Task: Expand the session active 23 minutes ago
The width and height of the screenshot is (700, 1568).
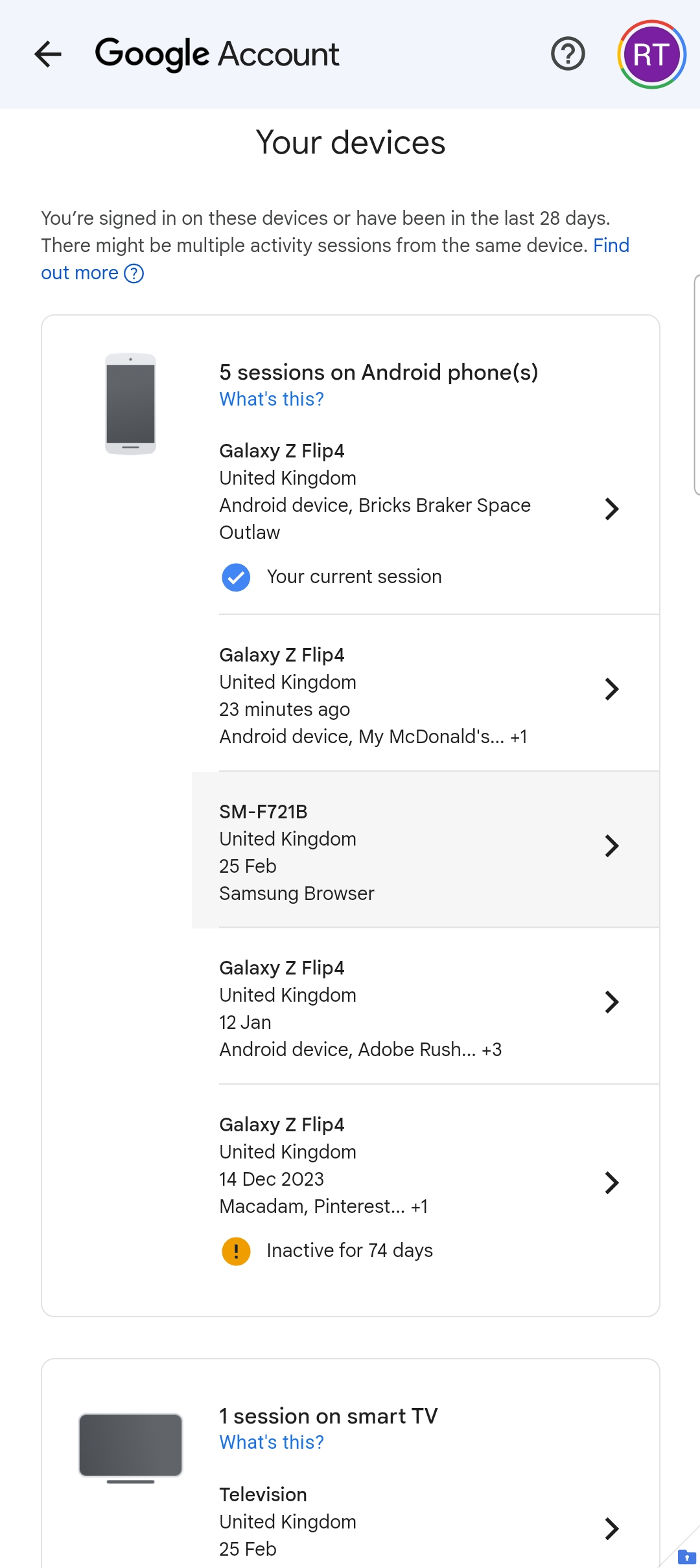Action: point(612,689)
